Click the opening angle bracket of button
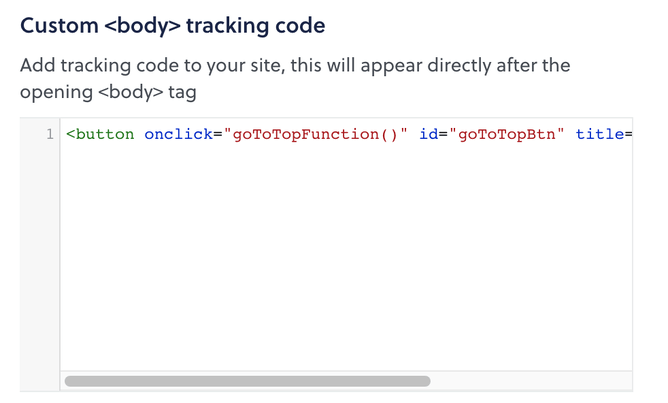 (x=71, y=134)
